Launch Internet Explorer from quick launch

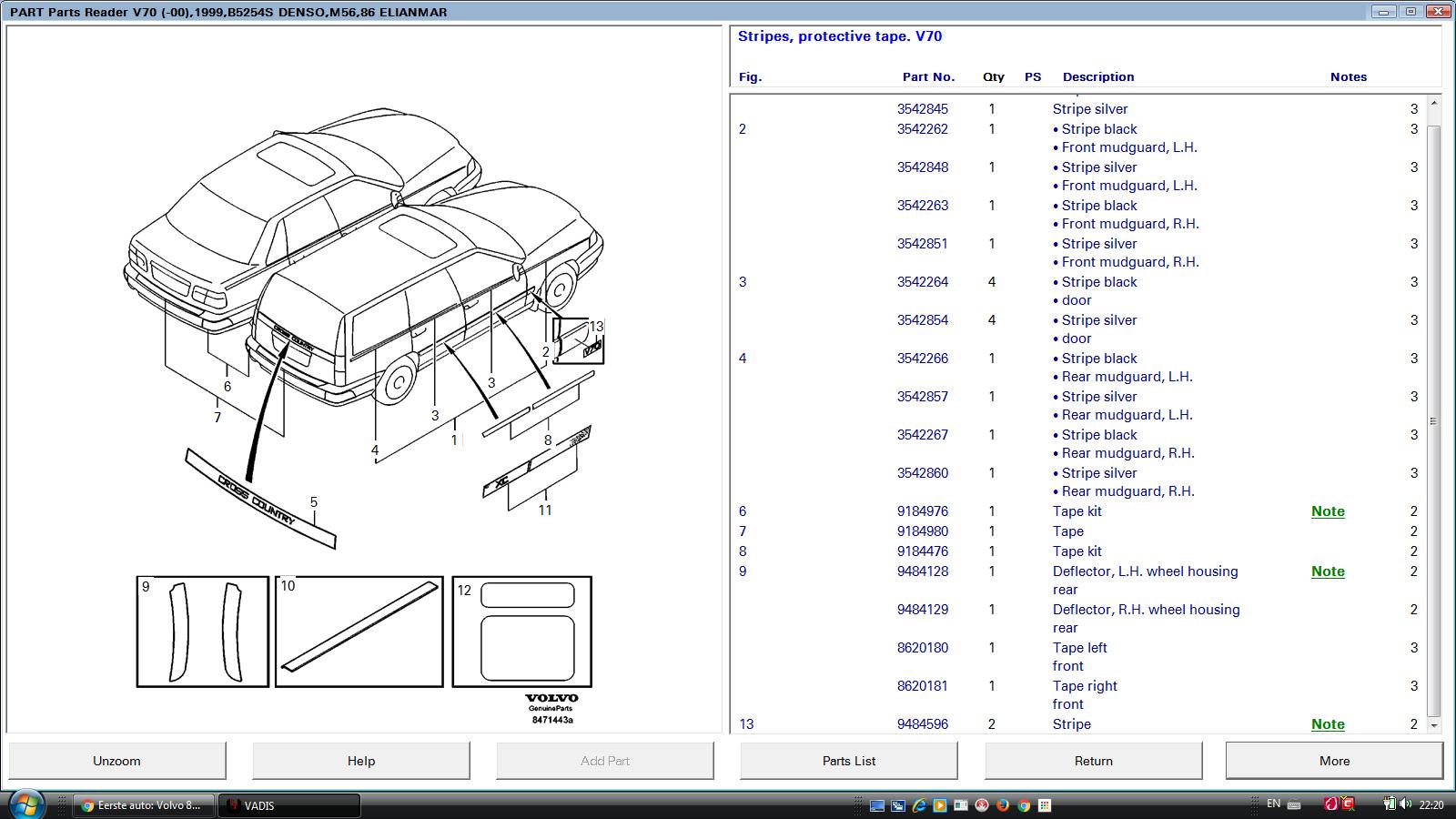coord(919,805)
